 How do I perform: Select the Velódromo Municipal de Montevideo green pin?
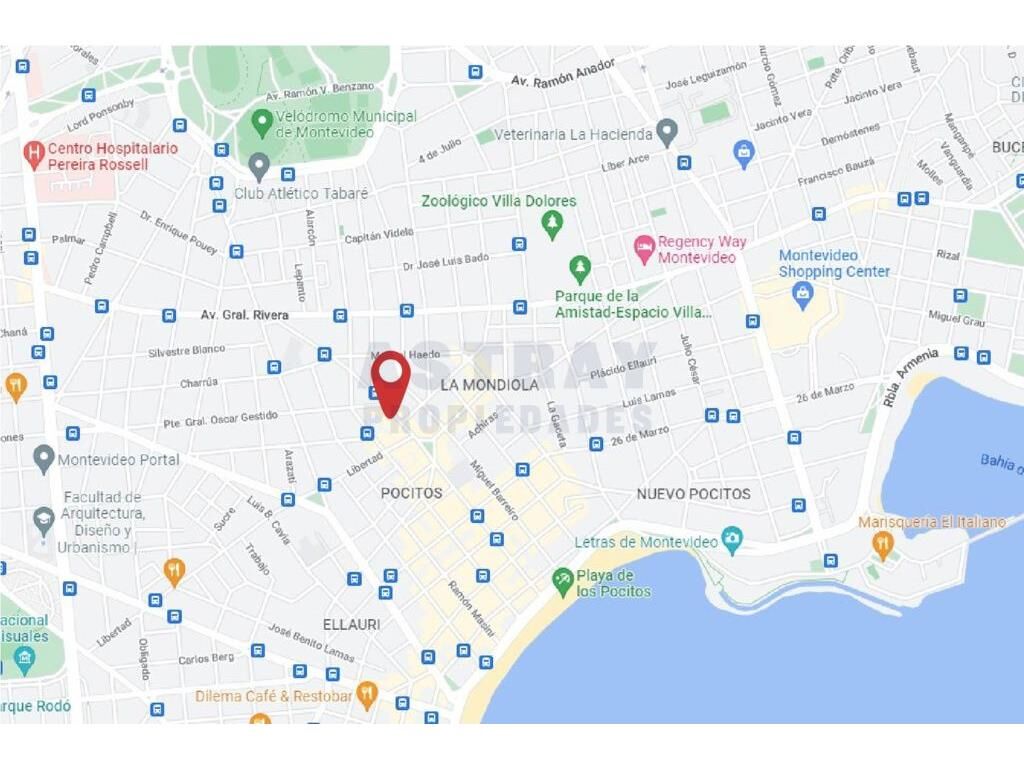point(263,124)
